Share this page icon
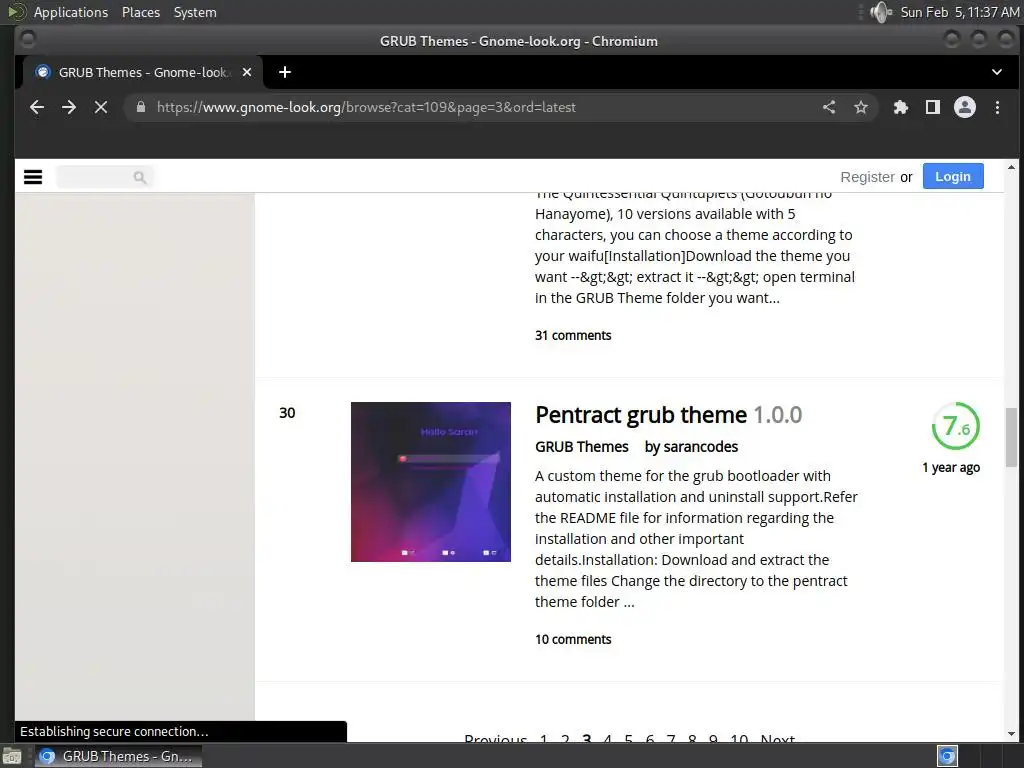 pyautogui.click(x=829, y=107)
